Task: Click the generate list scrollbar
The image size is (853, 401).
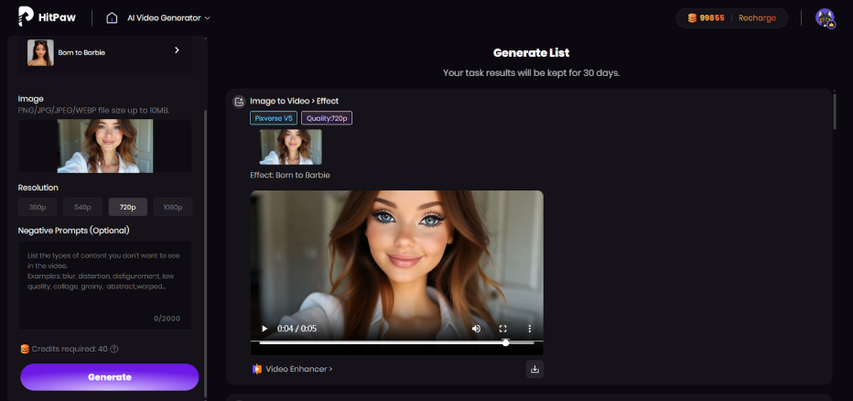Action: (835, 111)
